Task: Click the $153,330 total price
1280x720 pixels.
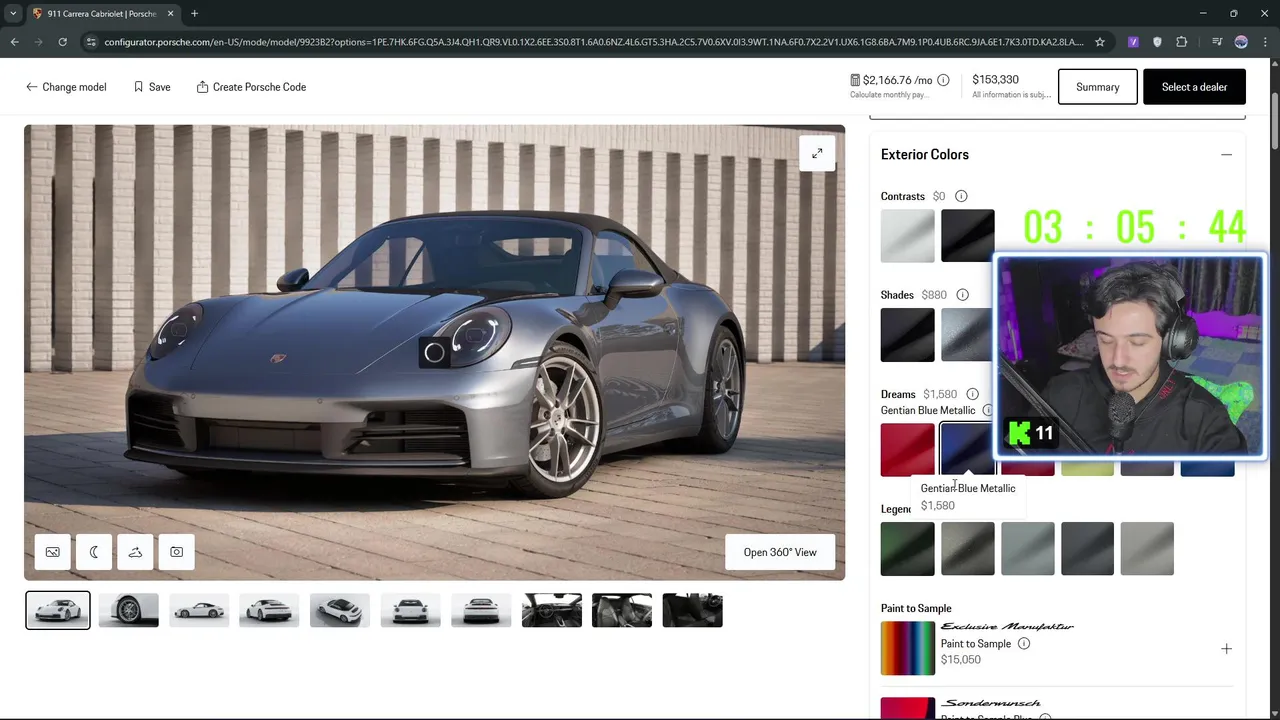Action: point(995,80)
